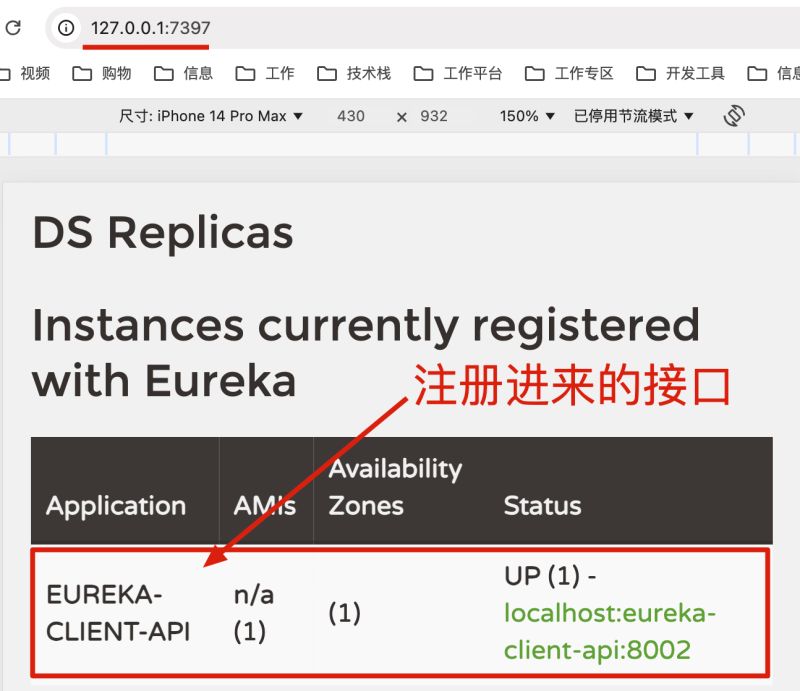Open the 工作专区 bookmark folder
This screenshot has height=691, width=800.
click(569, 73)
